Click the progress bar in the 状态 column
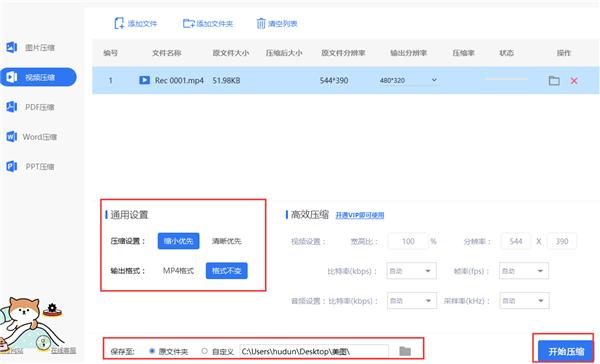 coord(507,79)
